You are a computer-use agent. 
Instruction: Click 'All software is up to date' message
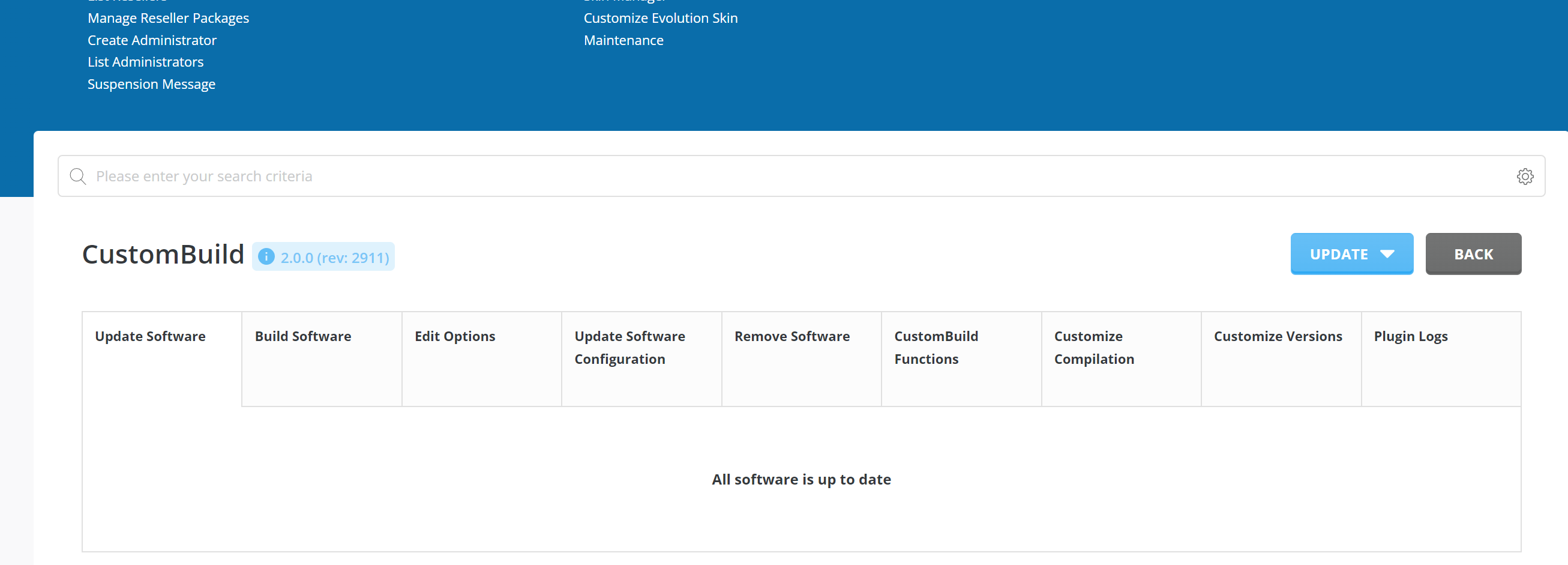(801, 480)
